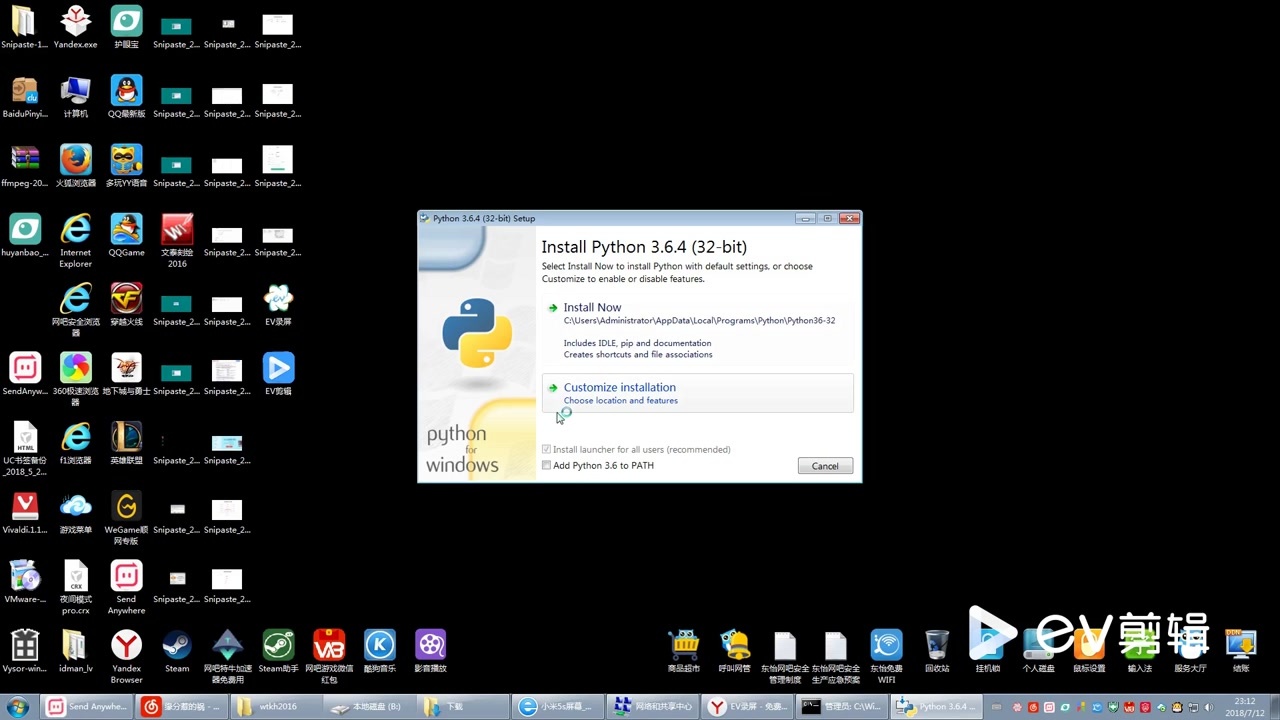Open 多玩YY语音 desktop icon
The height and width of the screenshot is (720, 1280).
pyautogui.click(x=126, y=166)
